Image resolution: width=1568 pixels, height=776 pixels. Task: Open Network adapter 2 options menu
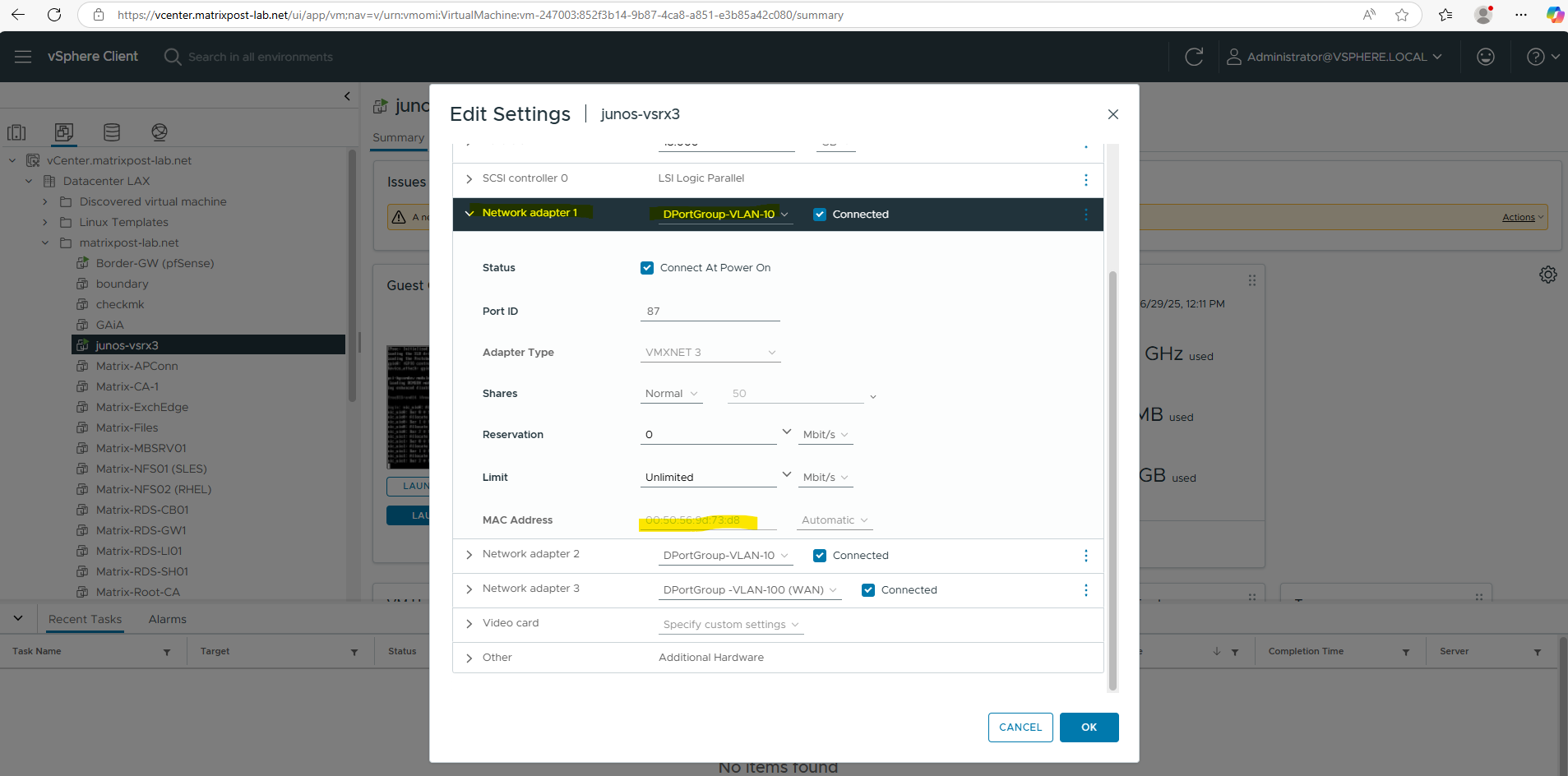pos(1086,556)
